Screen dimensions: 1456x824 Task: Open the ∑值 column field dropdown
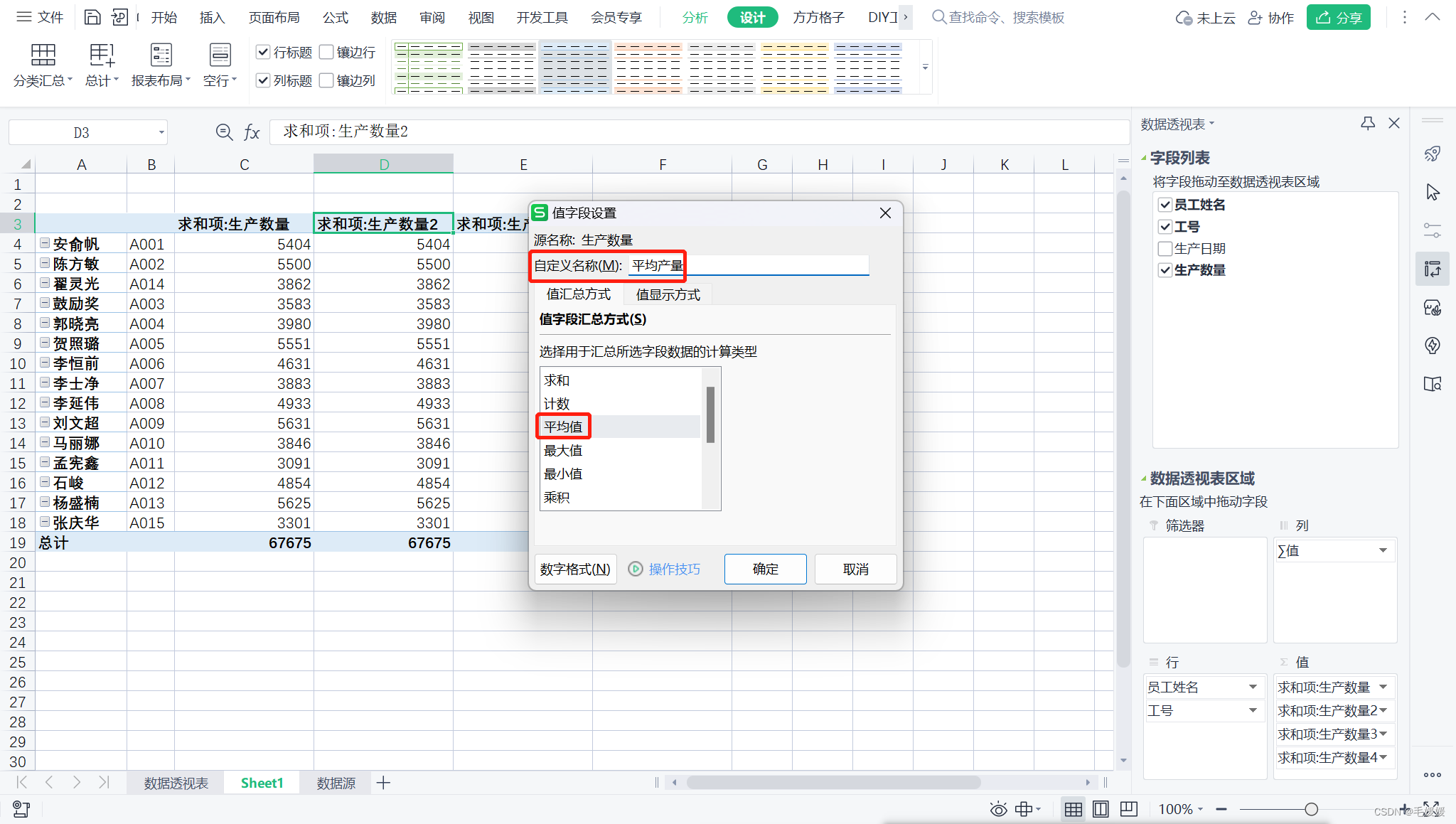[x=1383, y=550]
